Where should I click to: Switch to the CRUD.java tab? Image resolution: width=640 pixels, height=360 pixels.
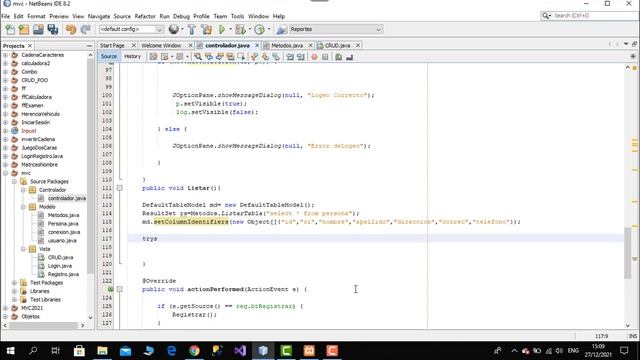(338, 45)
